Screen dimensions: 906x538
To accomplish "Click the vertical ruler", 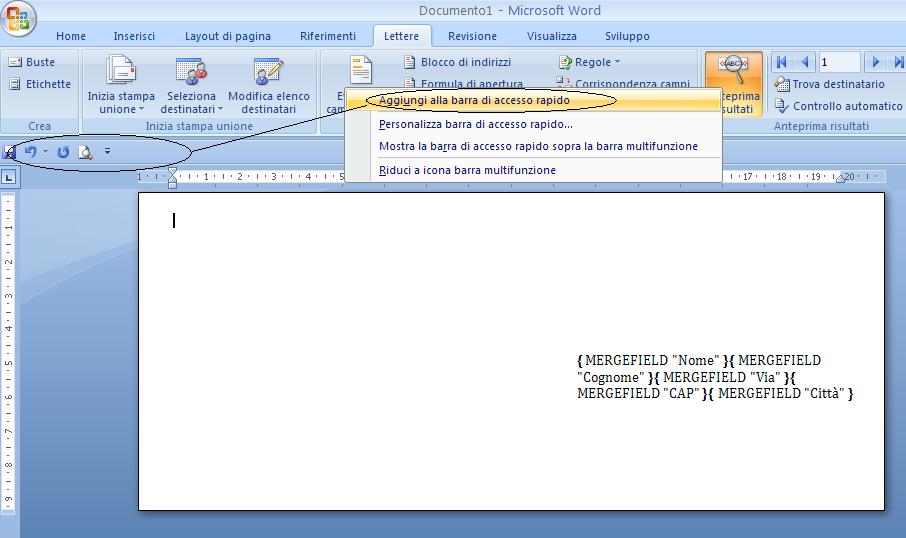I will 9,353.
